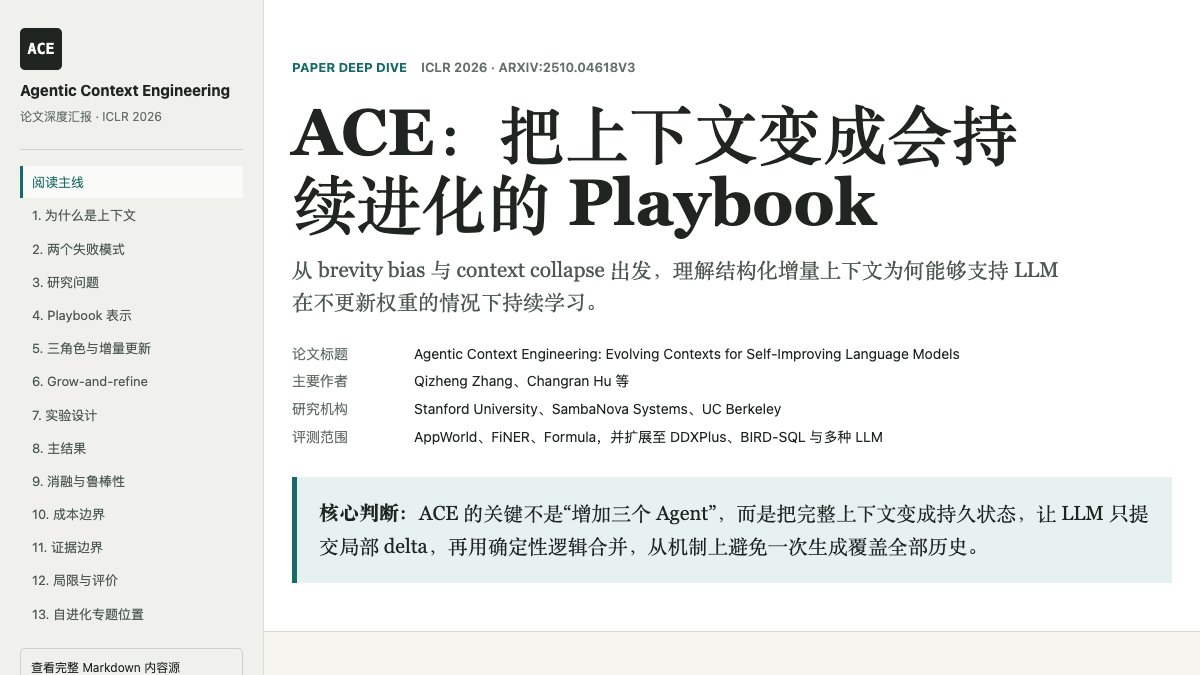This screenshot has width=1200, height=675.
Task: Open 10. 成本边界 section
Action: 131,514
